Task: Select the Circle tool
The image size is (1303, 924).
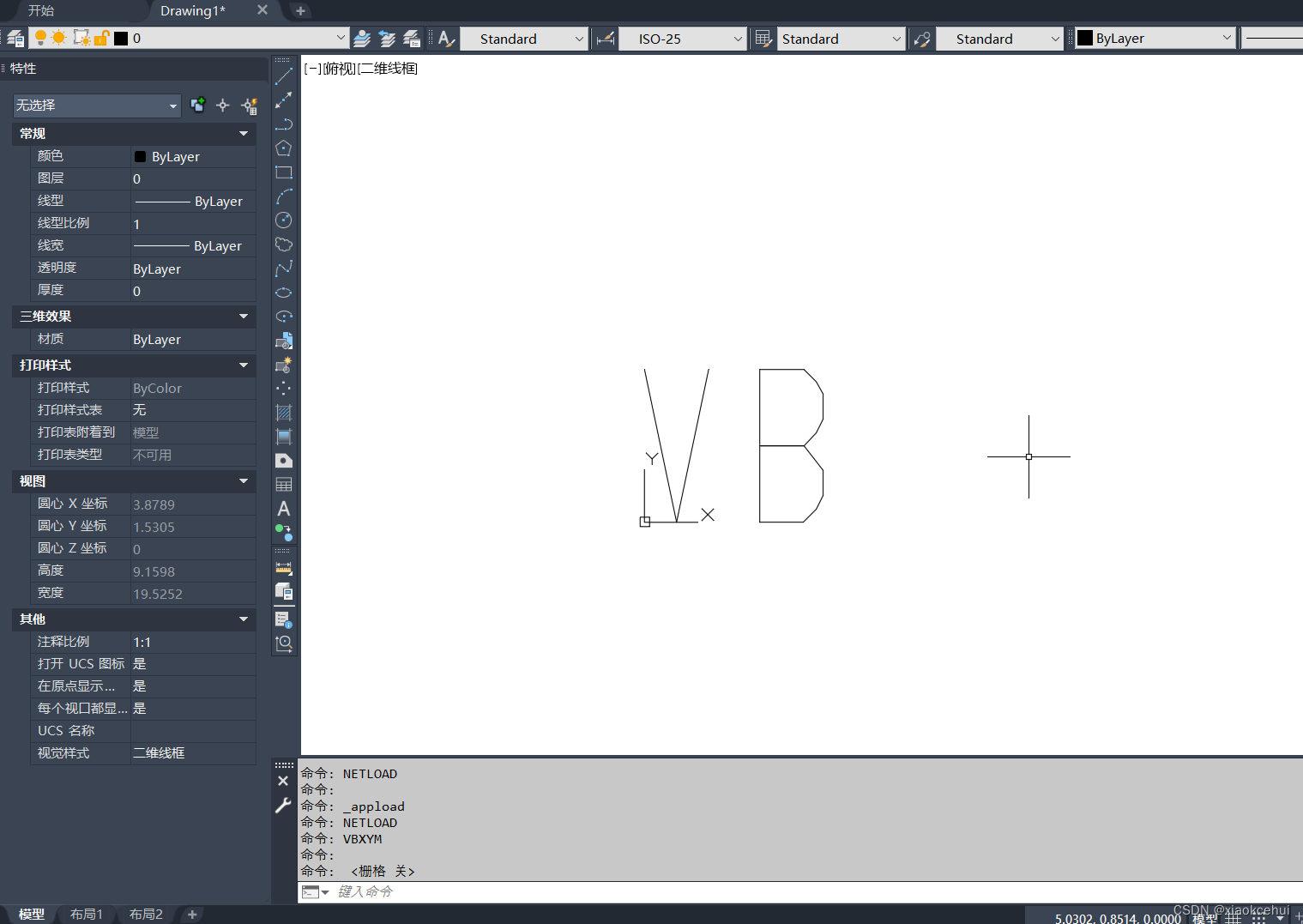Action: pyautogui.click(x=284, y=220)
